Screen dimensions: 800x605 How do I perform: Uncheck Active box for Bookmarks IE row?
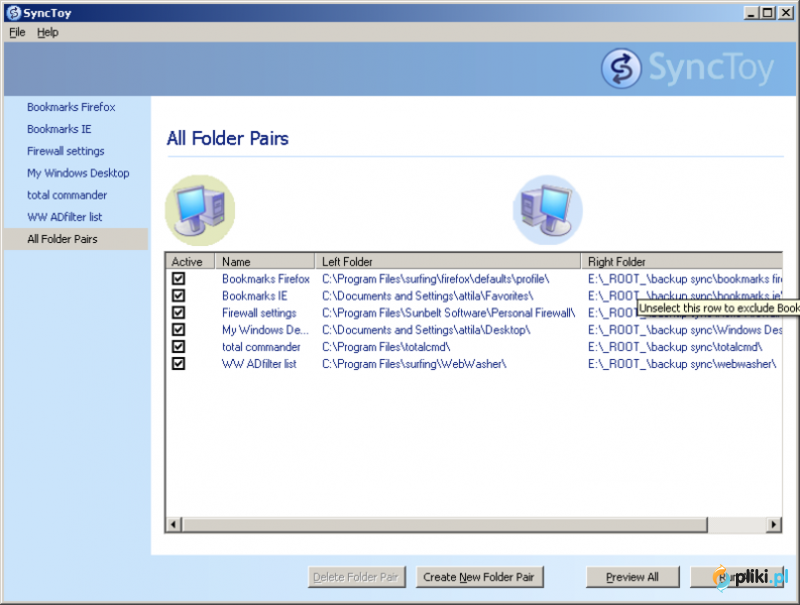coord(178,295)
